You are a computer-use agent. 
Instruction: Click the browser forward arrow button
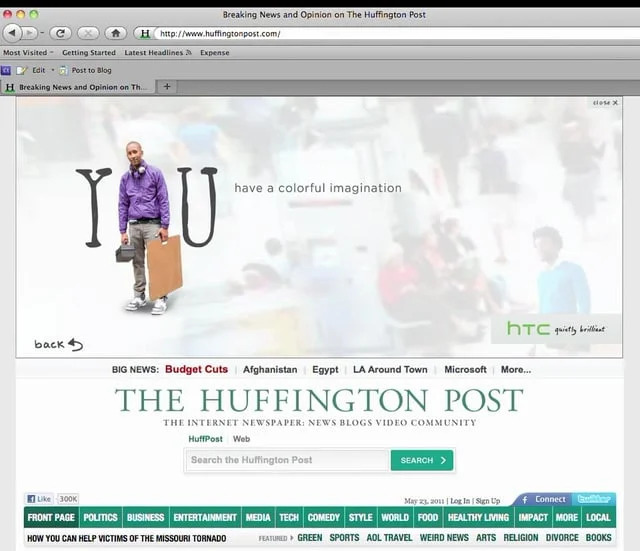point(30,33)
